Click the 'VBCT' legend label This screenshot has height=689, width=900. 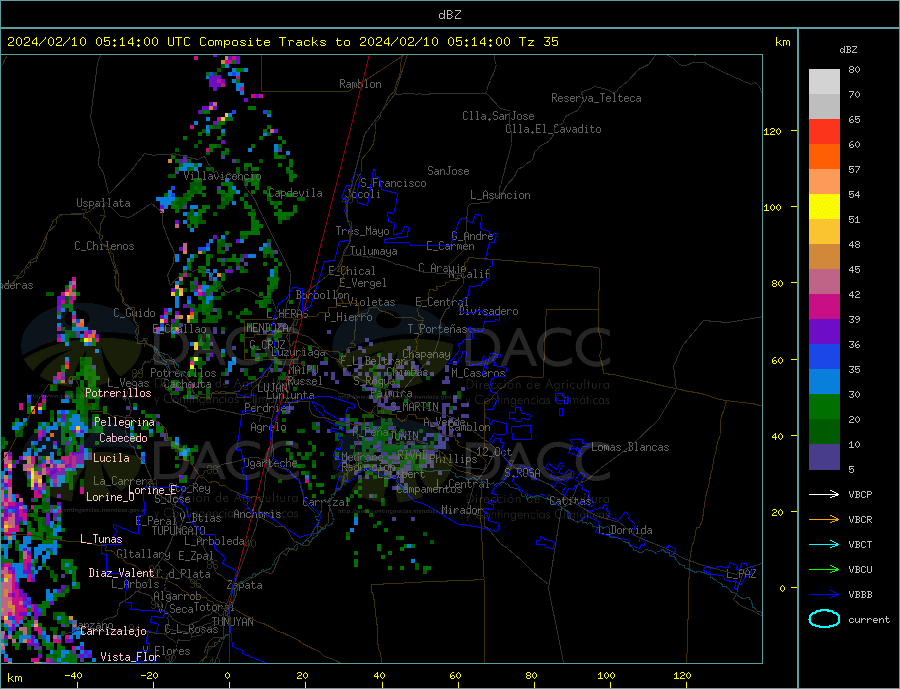860,544
